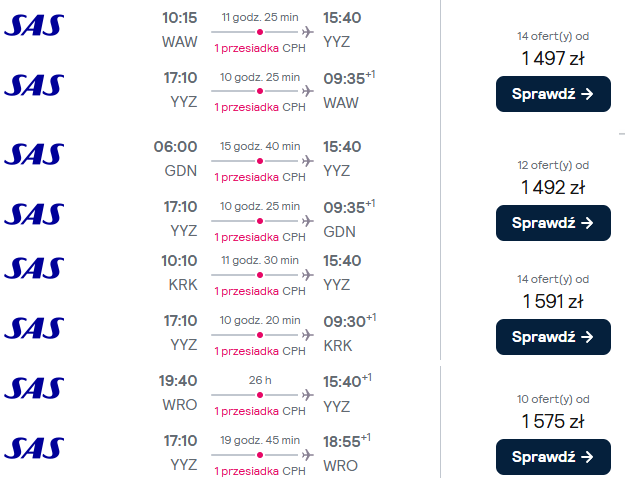Click SAS logo of WRO departure flight

click(x=34, y=388)
